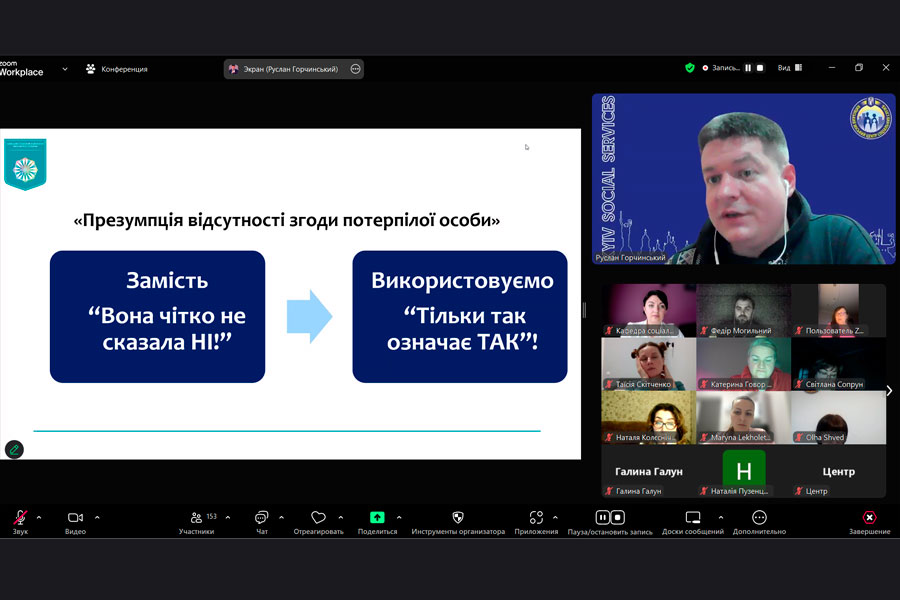
Task: Open the Участники participants panel
Action: 197,521
